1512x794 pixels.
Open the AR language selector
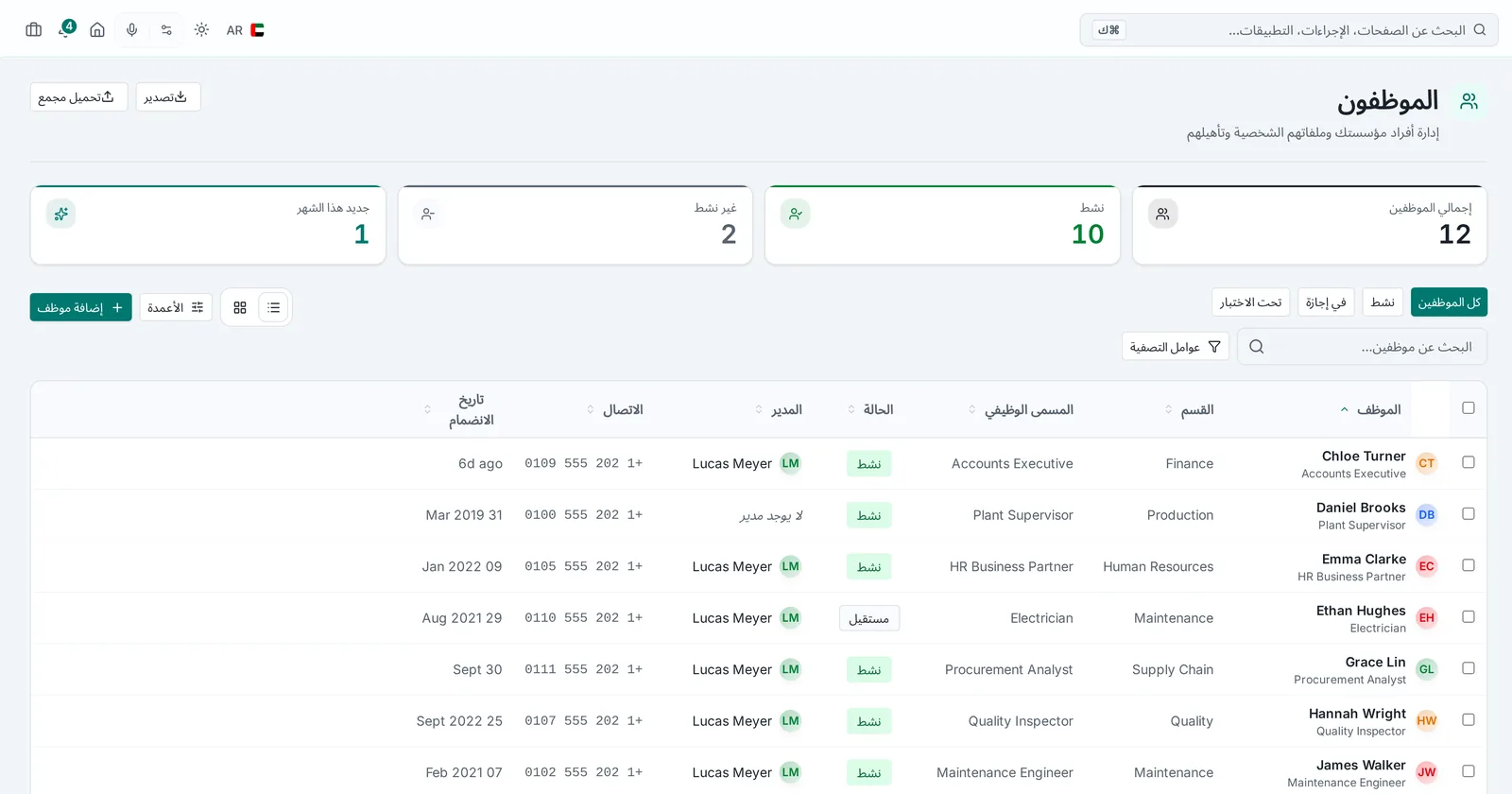pyautogui.click(x=246, y=30)
